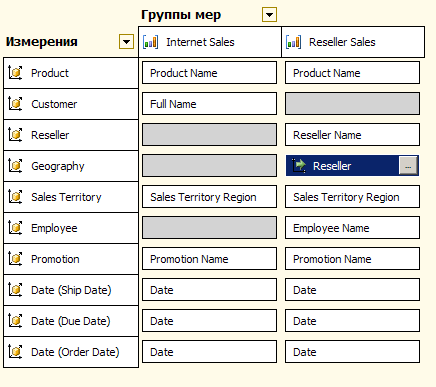This screenshot has height=387, width=436.
Task: Click Order Date's Date cell under Reseller Sales
Action: pos(352,352)
